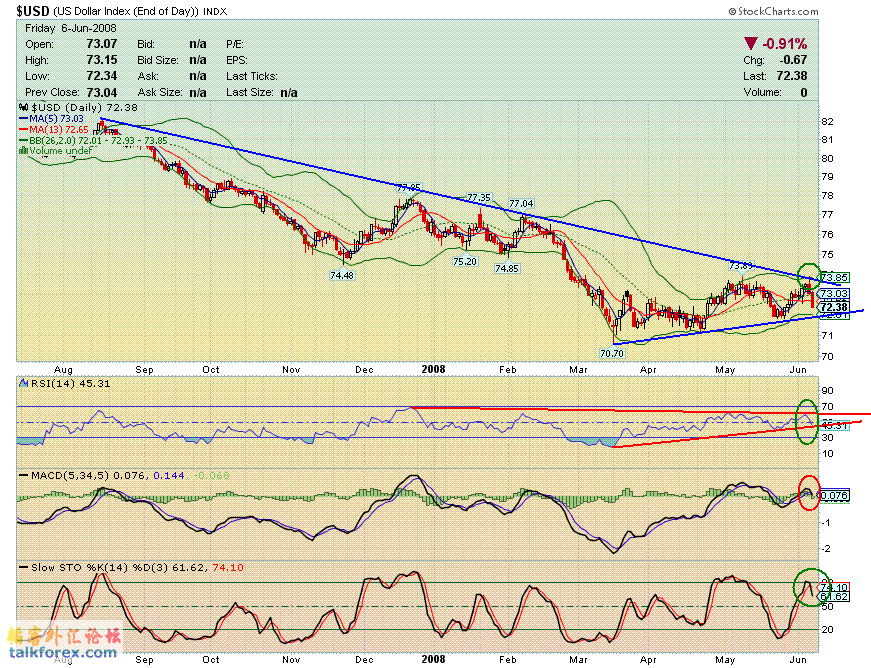Click the Dec label under the stochastic panel
The image size is (871, 668).
(364, 660)
